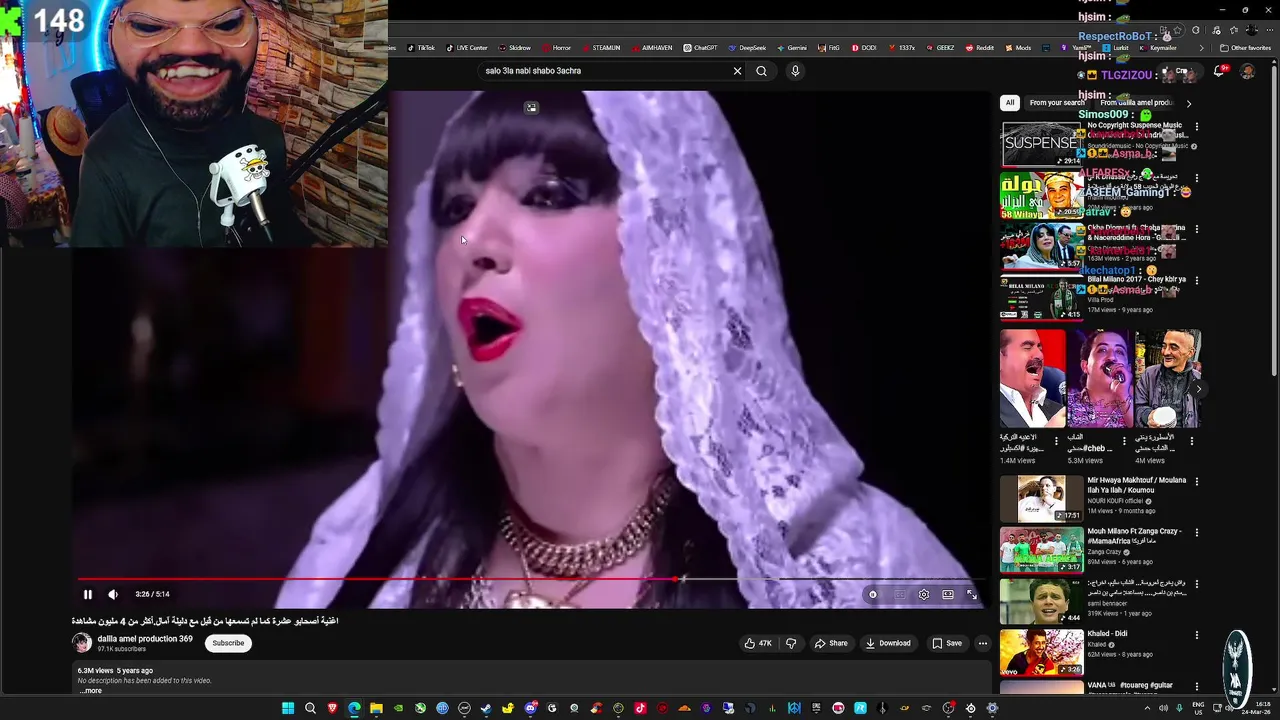Open LIVE Center bookmark
The image size is (1280, 720).
tap(467, 48)
